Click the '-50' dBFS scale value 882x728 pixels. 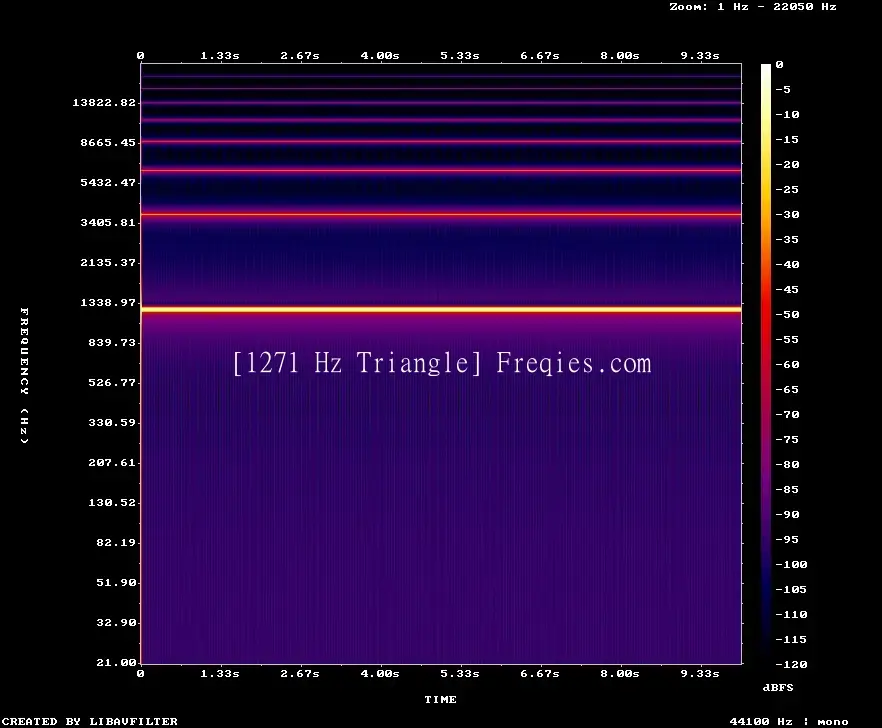pyautogui.click(x=787, y=314)
